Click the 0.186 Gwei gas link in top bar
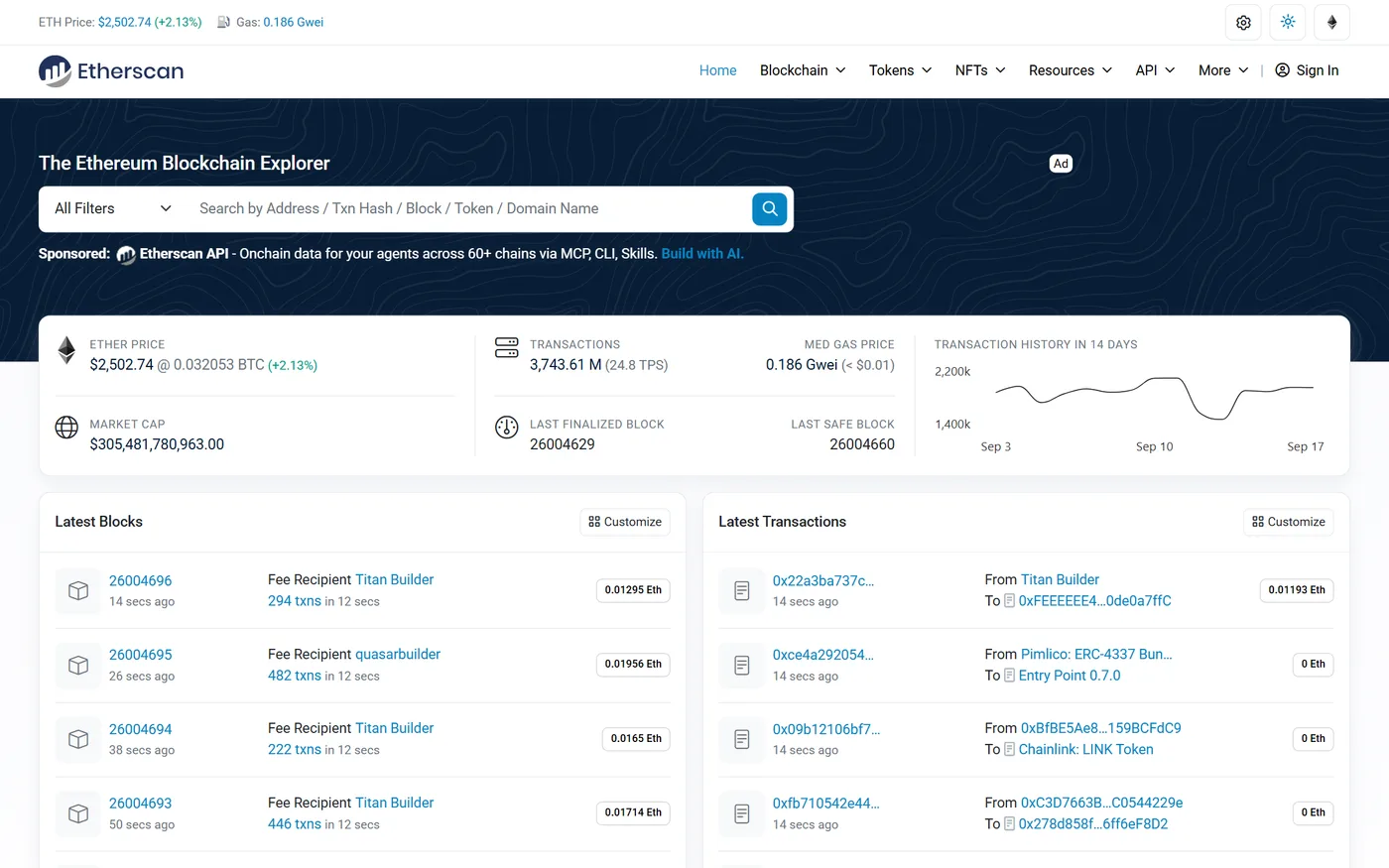1389x868 pixels. click(x=294, y=22)
